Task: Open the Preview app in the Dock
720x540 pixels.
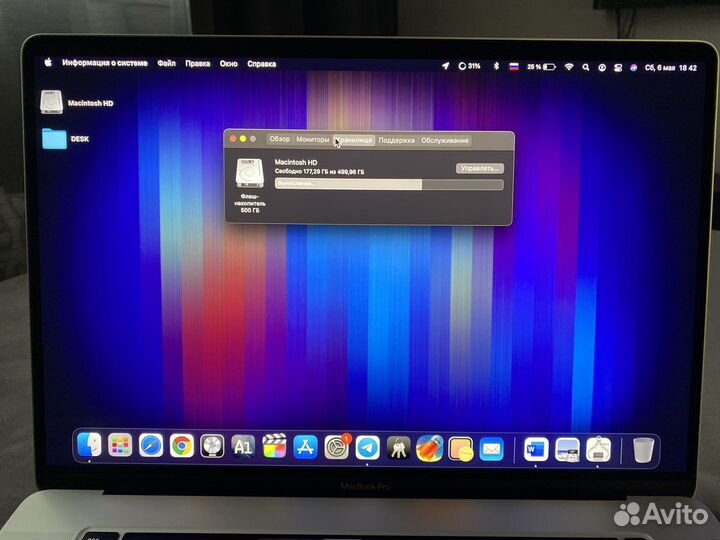Action: pos(567,450)
